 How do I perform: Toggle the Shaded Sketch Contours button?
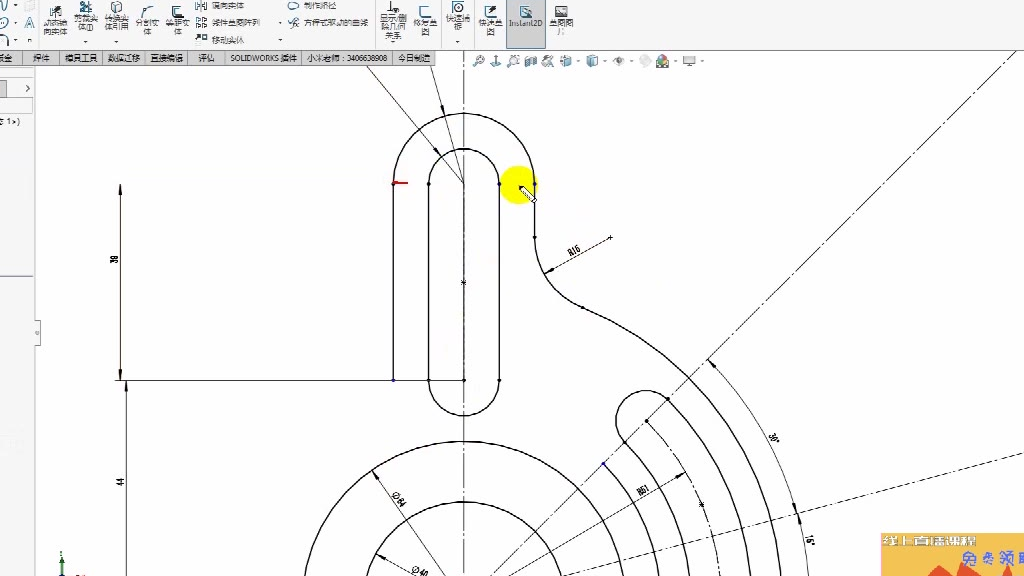tap(561, 20)
